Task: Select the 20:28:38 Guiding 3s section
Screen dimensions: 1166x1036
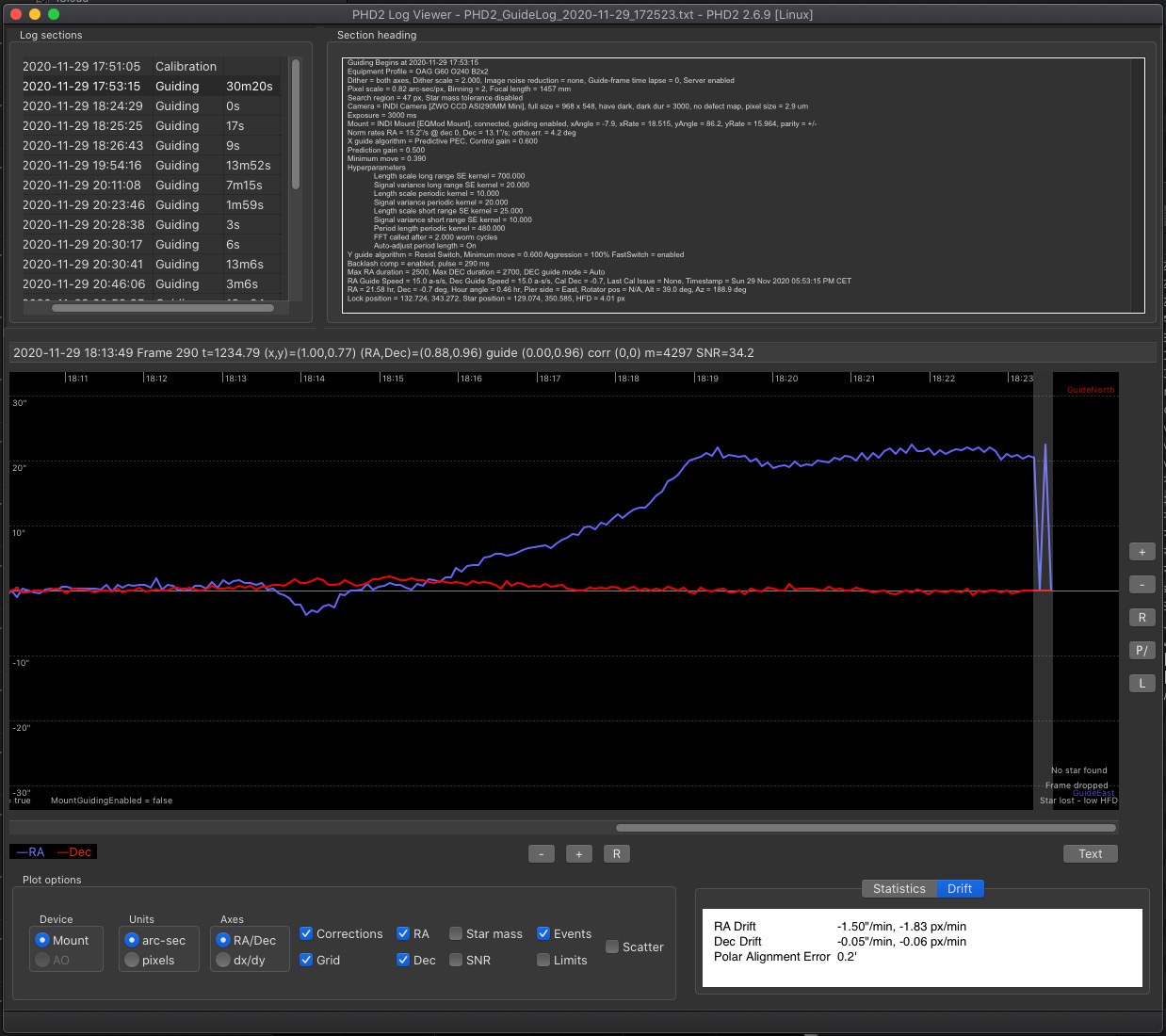Action: [151, 224]
